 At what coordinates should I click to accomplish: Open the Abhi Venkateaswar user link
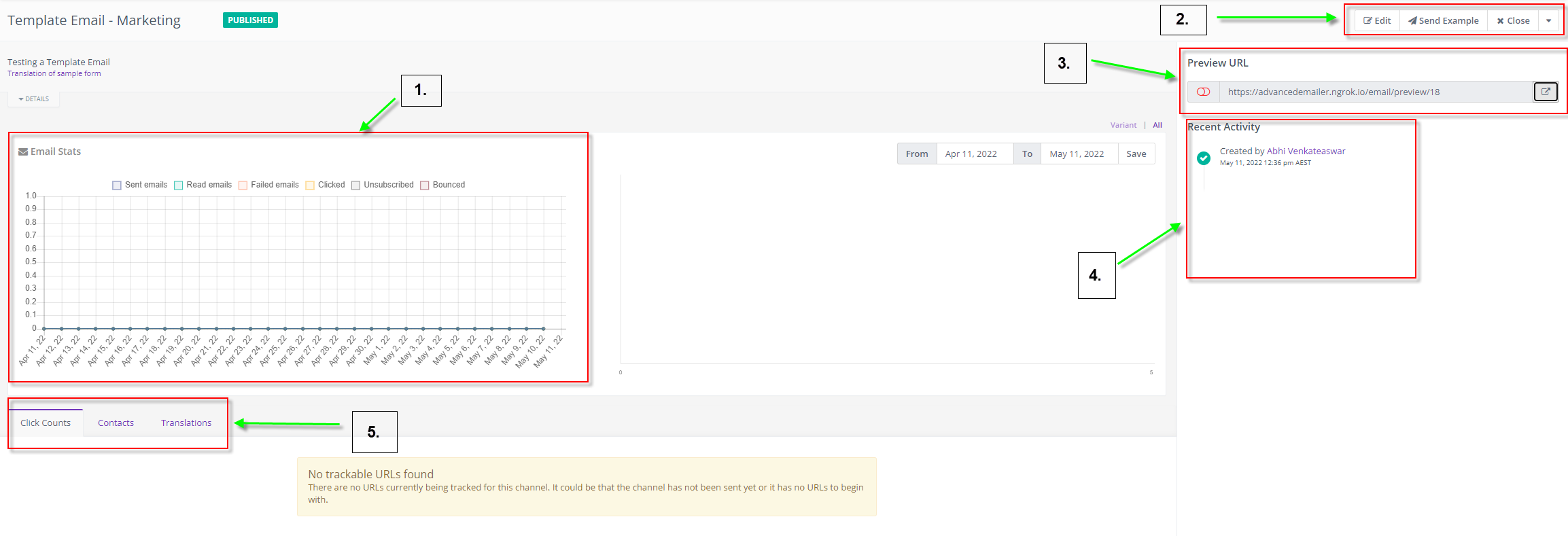coord(1306,151)
